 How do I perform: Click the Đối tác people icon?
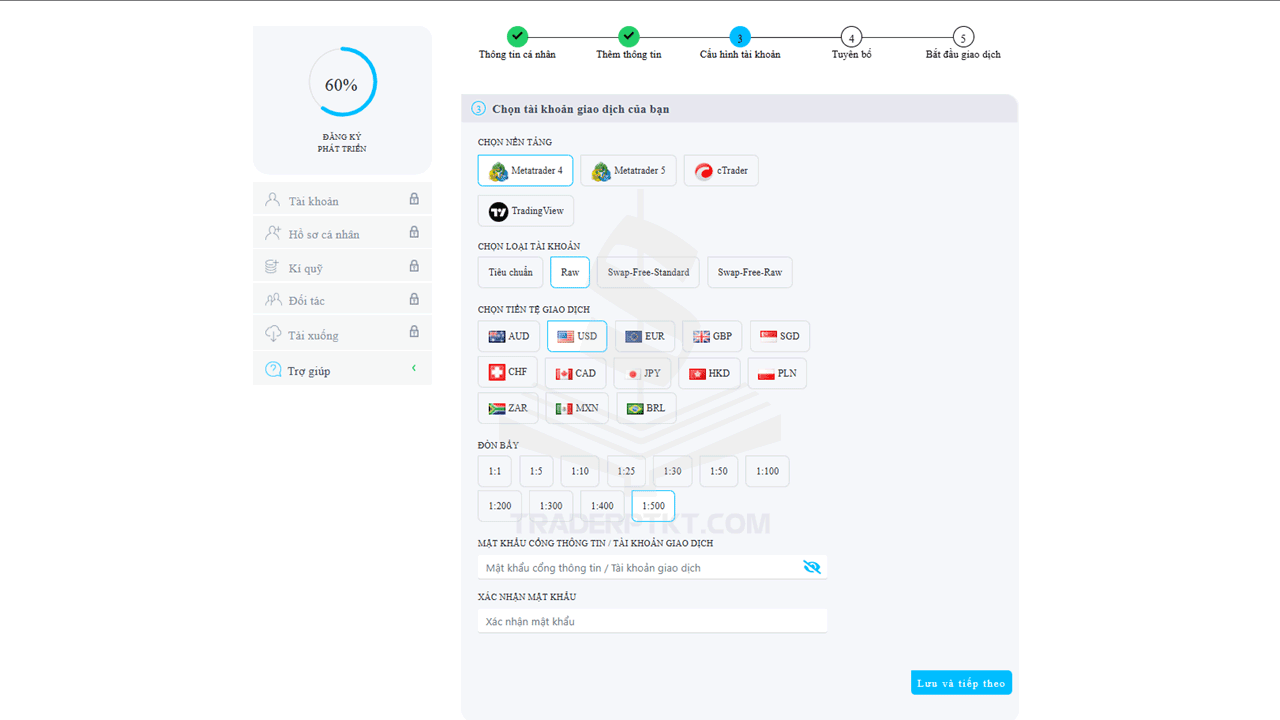[x=273, y=299]
